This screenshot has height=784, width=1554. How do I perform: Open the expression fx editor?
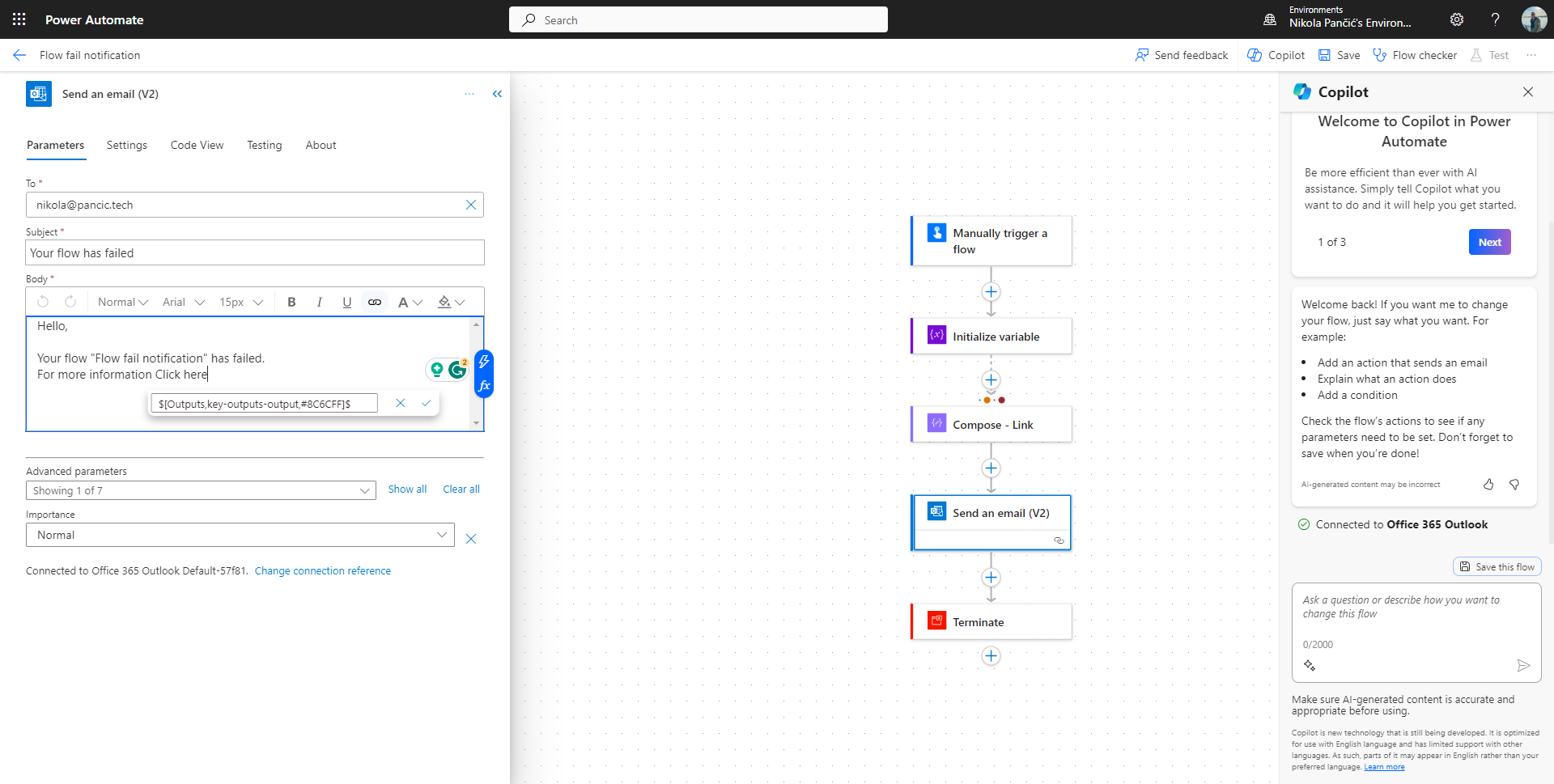[x=484, y=387]
